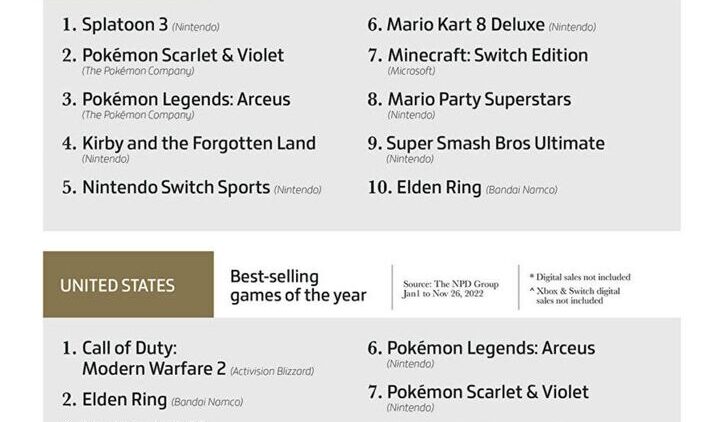Click the Best-selling games of the year heading
The height and width of the screenshot is (422, 723).
tap(298, 285)
